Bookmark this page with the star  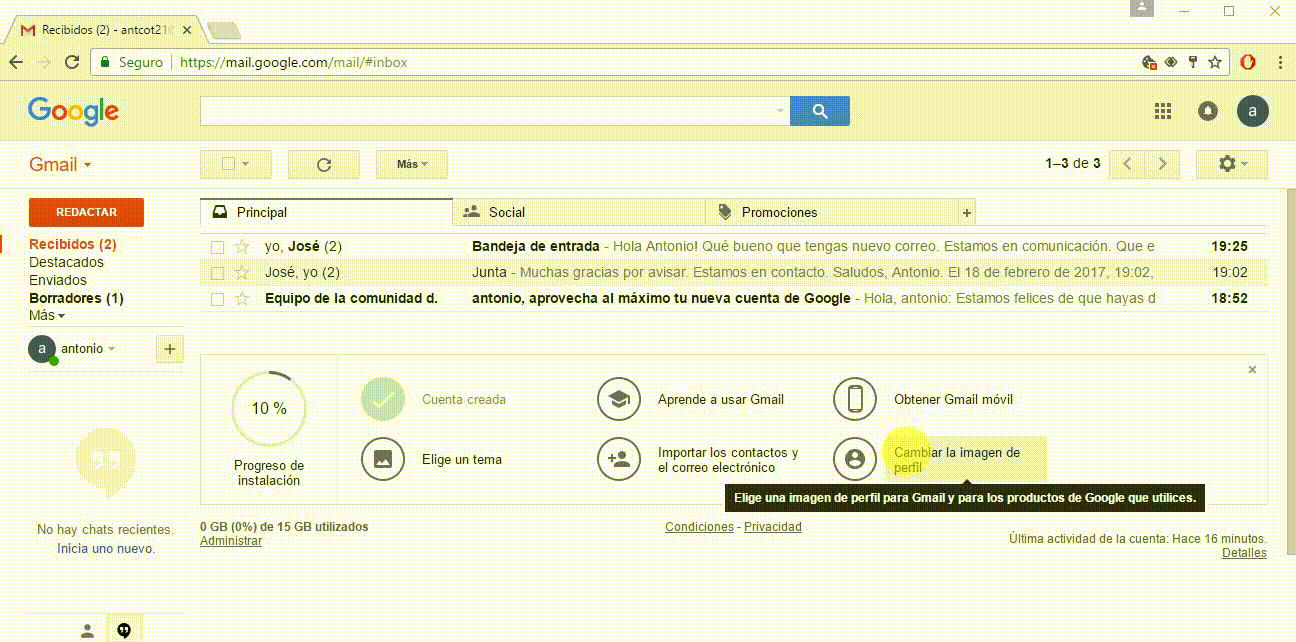(1215, 62)
